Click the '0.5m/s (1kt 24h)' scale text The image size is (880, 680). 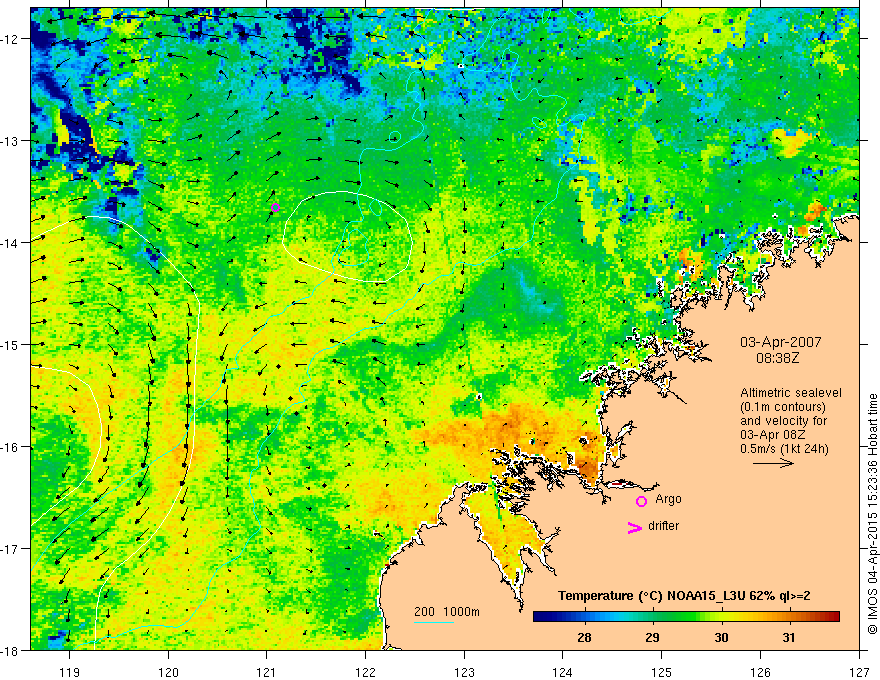[784, 449]
